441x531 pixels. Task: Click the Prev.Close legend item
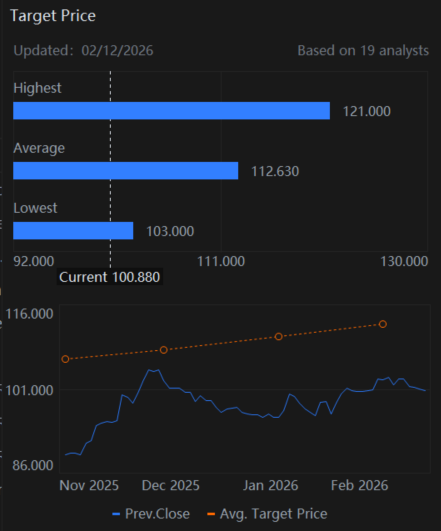click(x=151, y=514)
